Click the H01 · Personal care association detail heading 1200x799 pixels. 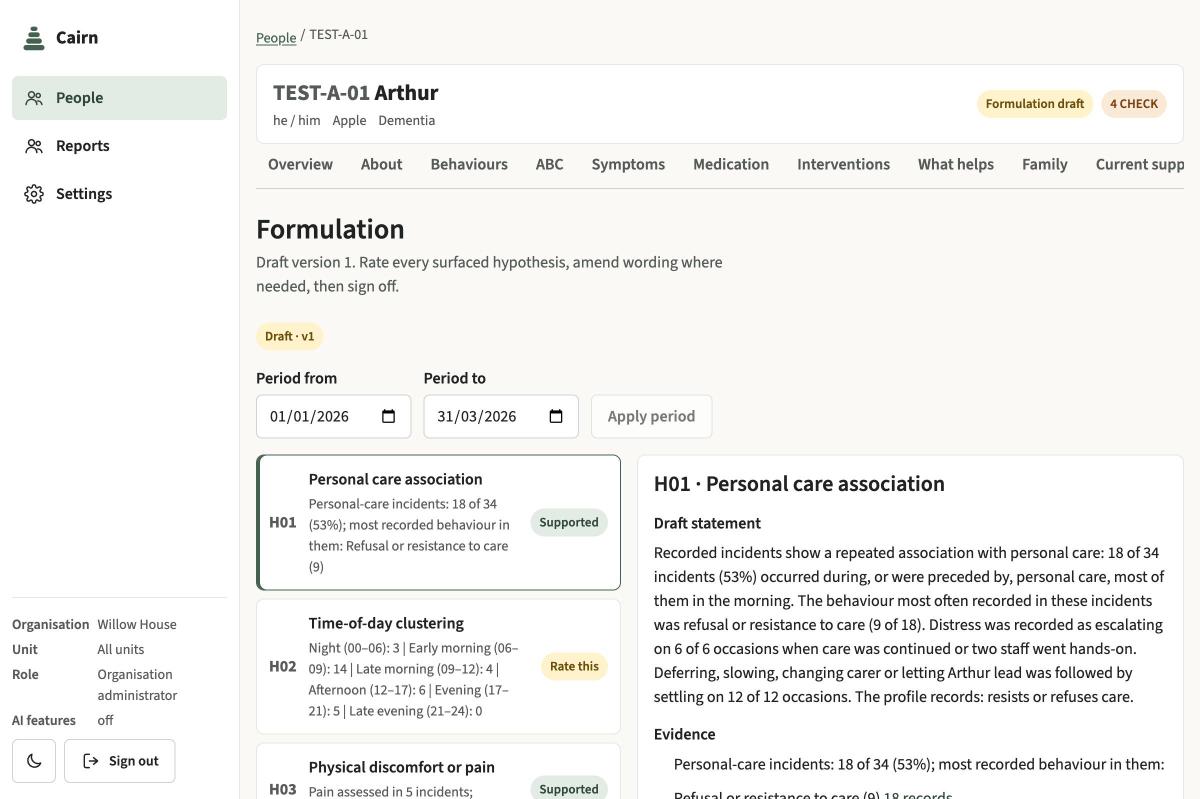[x=799, y=484]
